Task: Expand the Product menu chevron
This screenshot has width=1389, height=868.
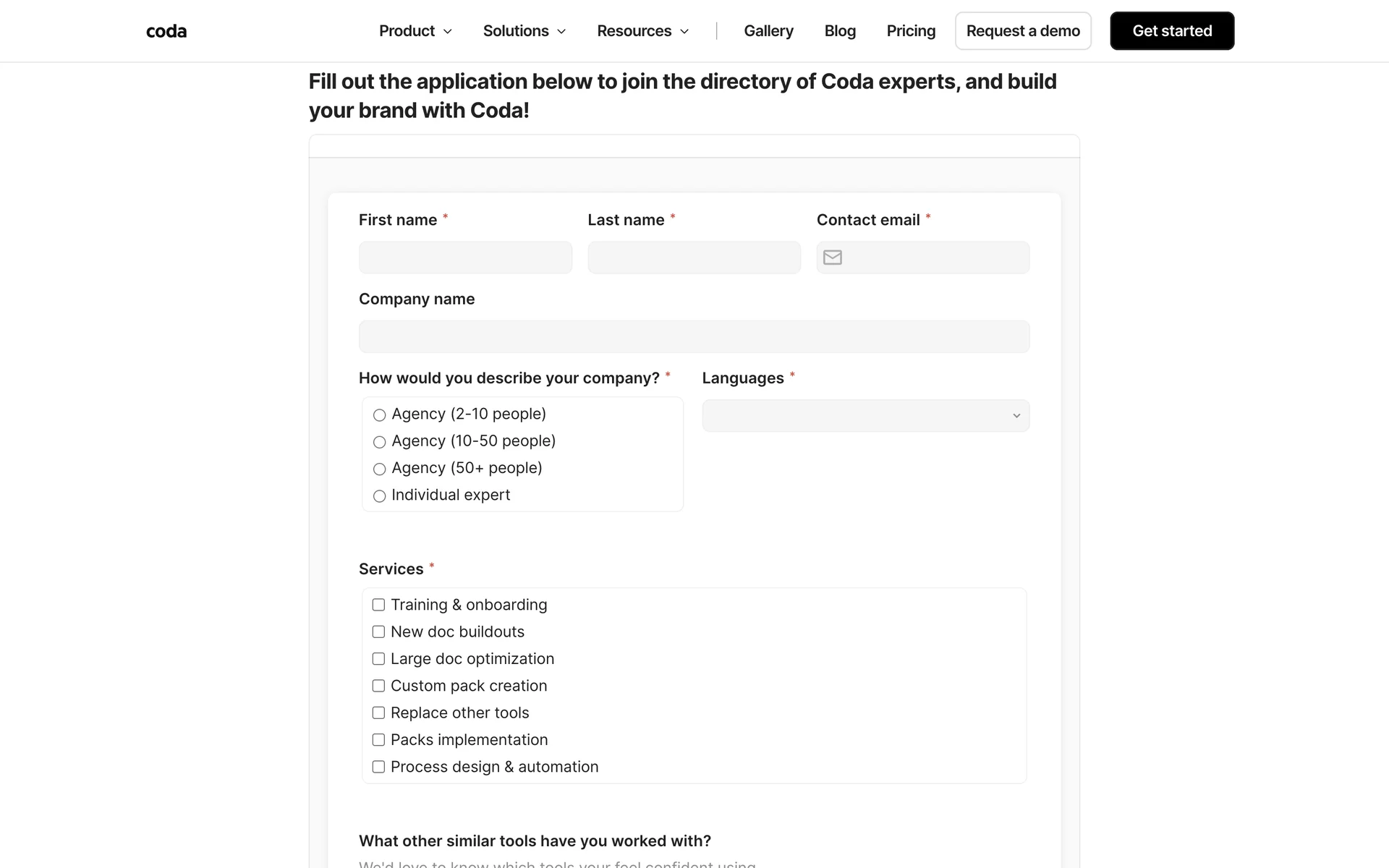Action: coord(448,32)
